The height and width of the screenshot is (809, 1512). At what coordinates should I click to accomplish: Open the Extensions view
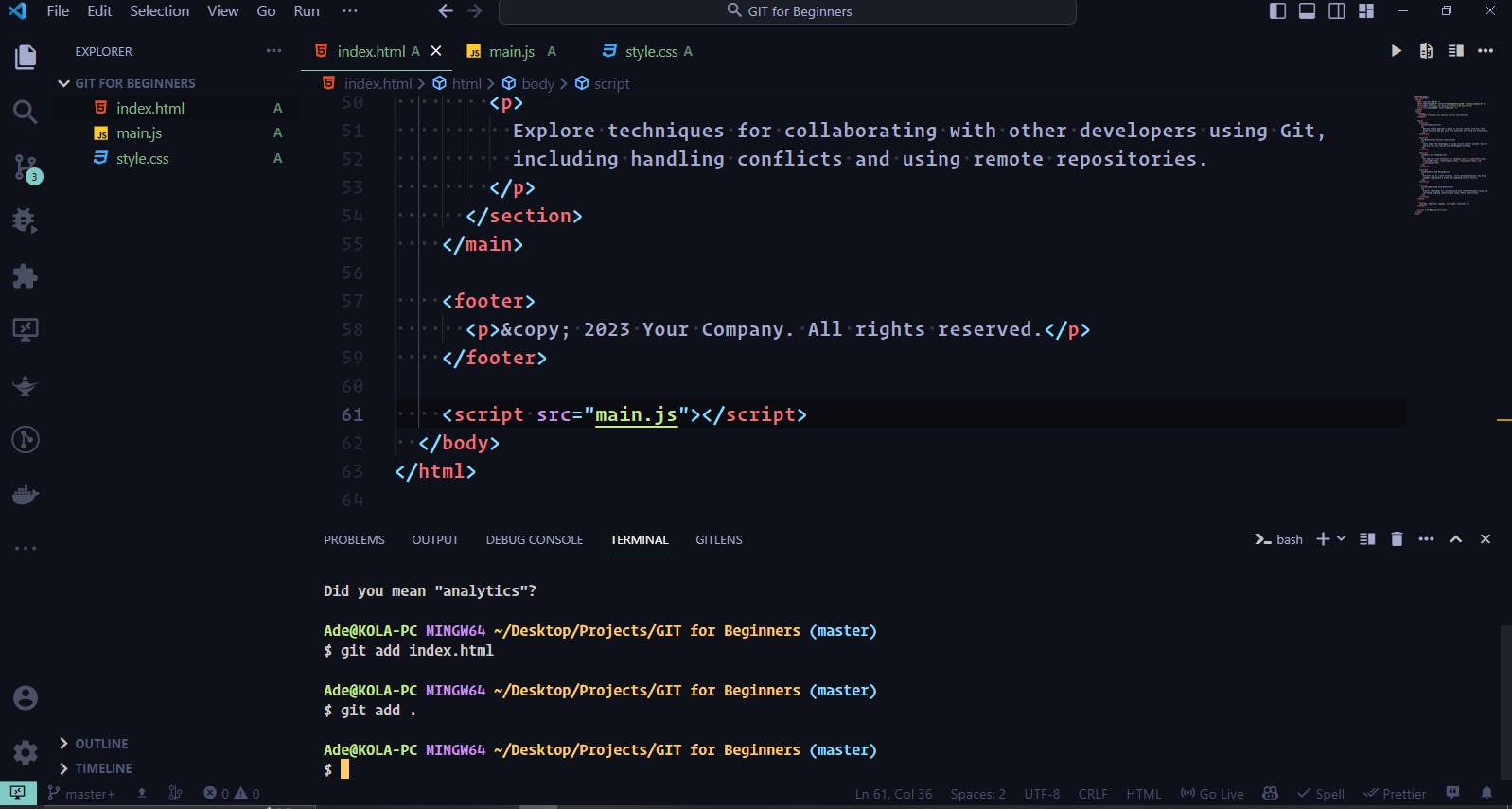pos(26,276)
